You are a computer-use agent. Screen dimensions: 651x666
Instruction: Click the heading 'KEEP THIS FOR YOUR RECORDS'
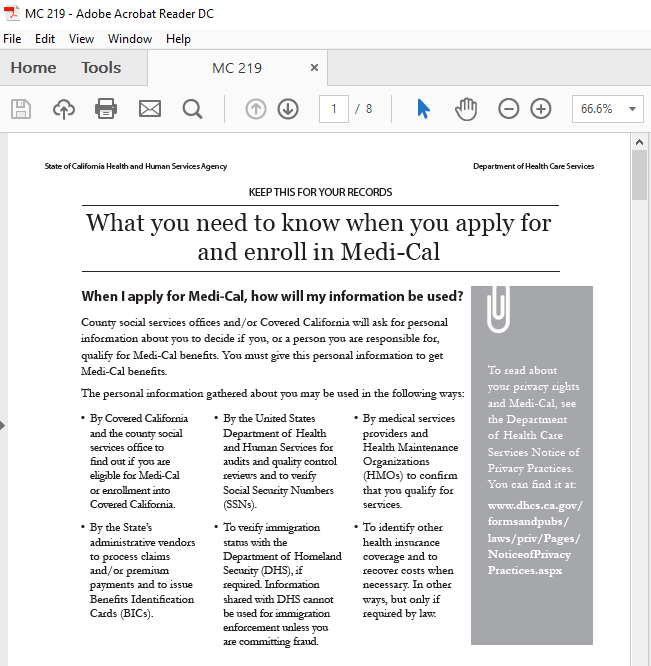point(320,192)
